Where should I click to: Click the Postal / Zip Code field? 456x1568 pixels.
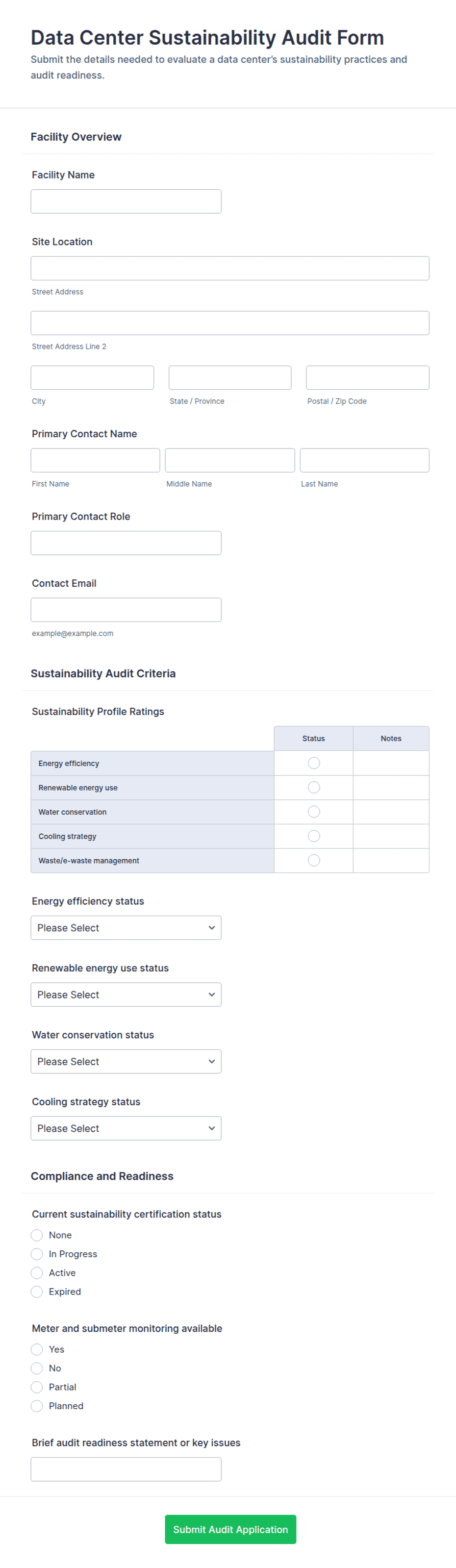pos(367,377)
